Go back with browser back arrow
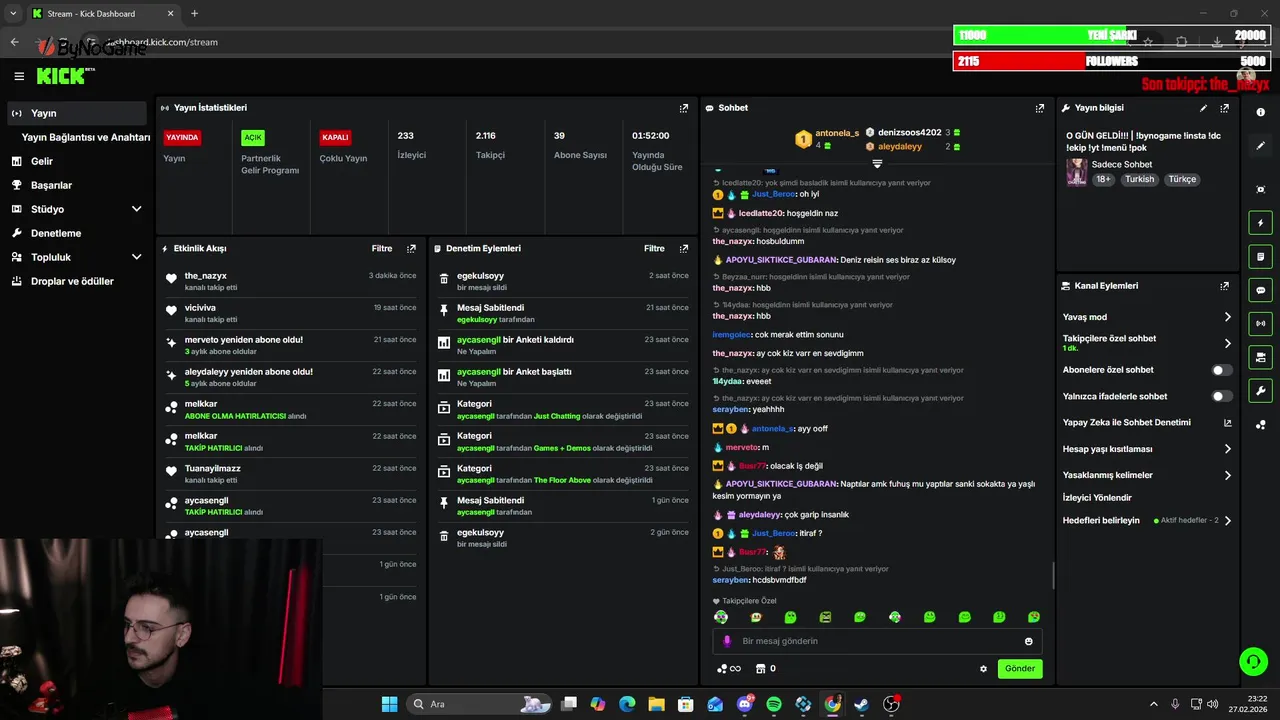1280x720 pixels. [x=14, y=42]
